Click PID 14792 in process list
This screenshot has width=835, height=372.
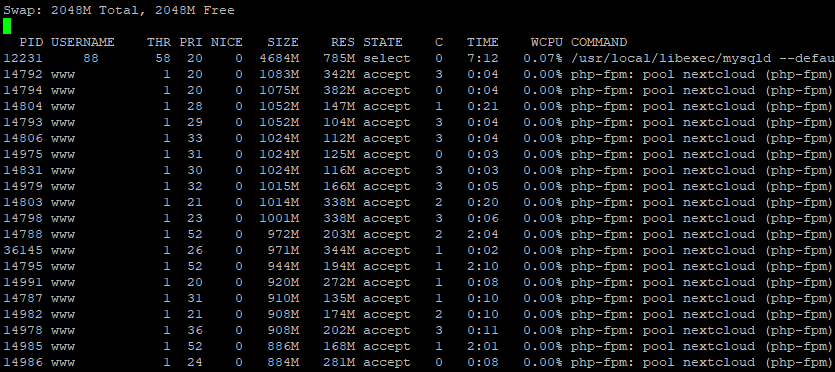23,74
